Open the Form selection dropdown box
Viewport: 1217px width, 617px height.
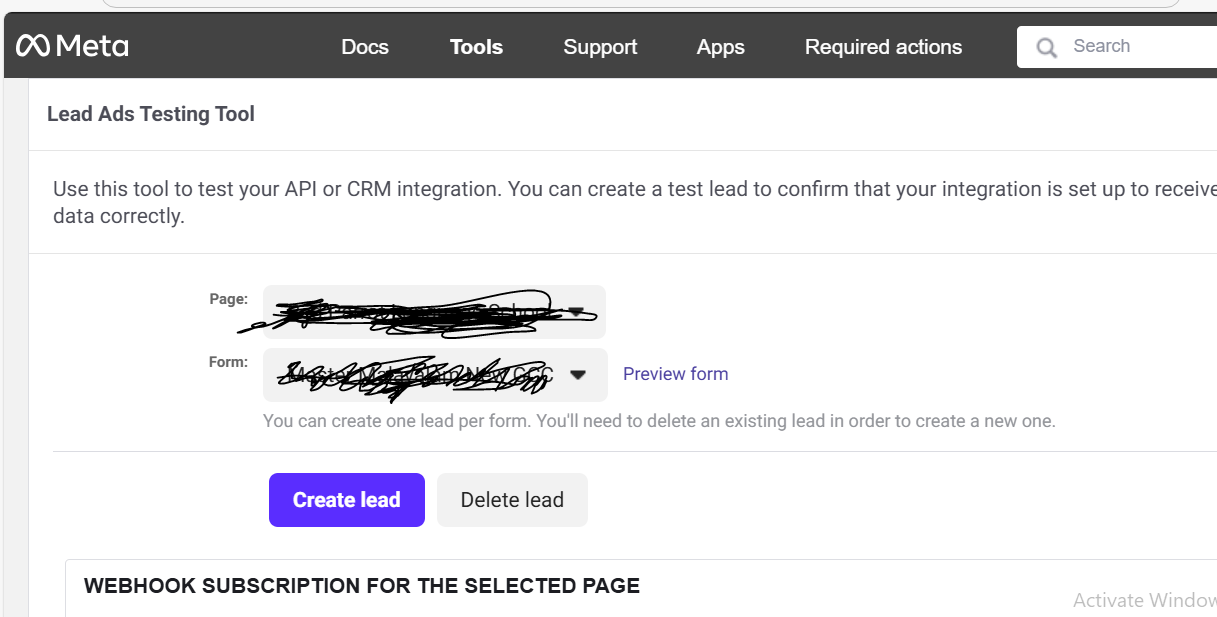coord(420,374)
